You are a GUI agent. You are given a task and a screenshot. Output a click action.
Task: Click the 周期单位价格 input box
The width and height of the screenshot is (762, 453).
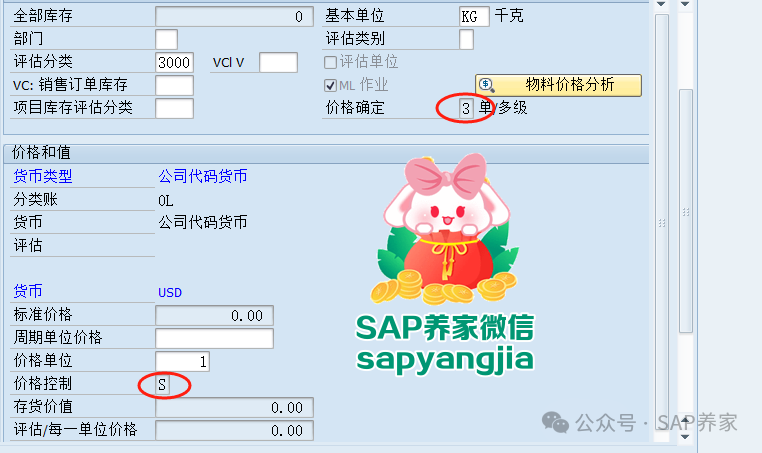[x=214, y=338]
